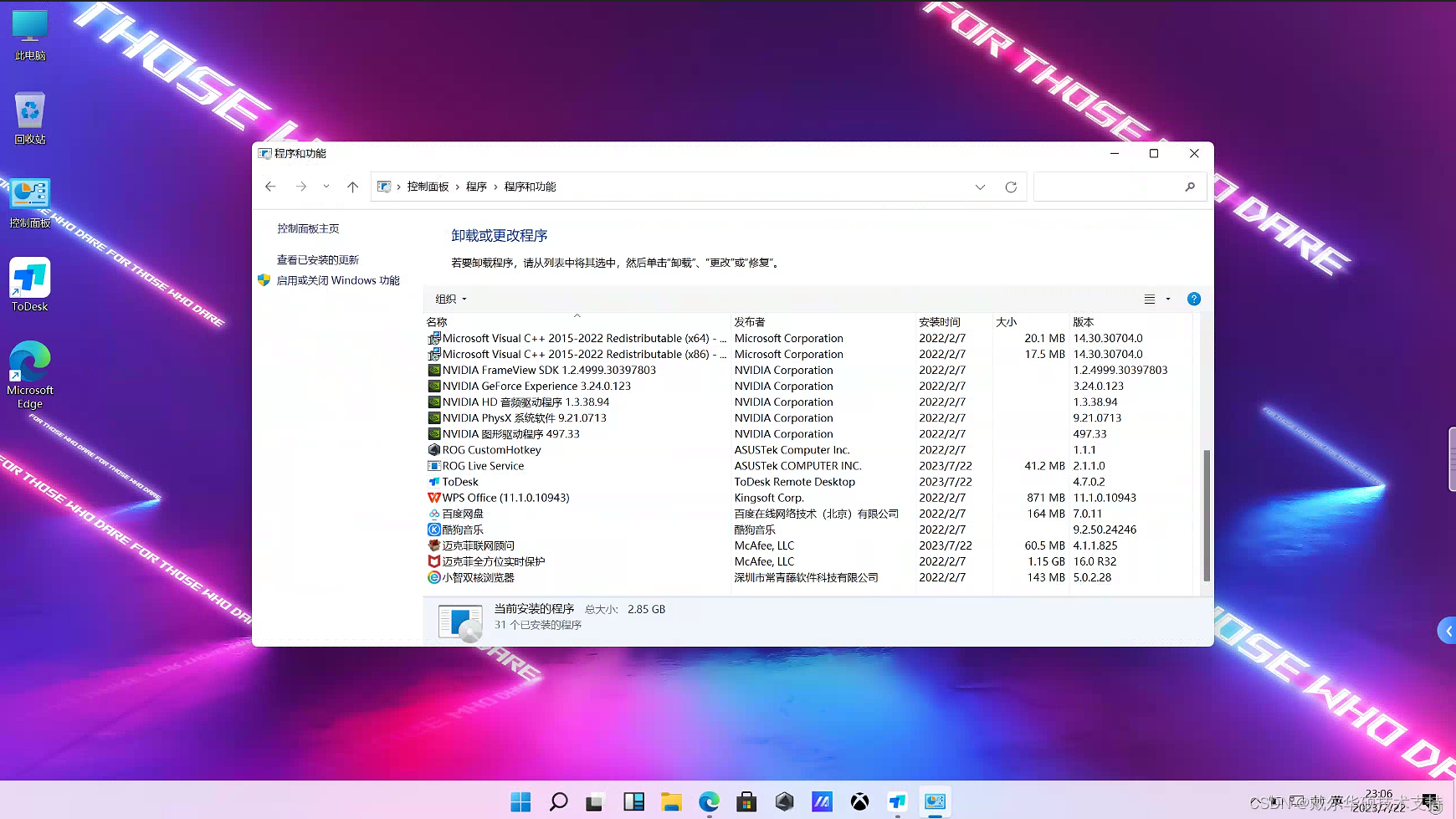Screen dimensions: 1456x819
Task: Sort by 名称 column header
Action: pyautogui.click(x=577, y=321)
